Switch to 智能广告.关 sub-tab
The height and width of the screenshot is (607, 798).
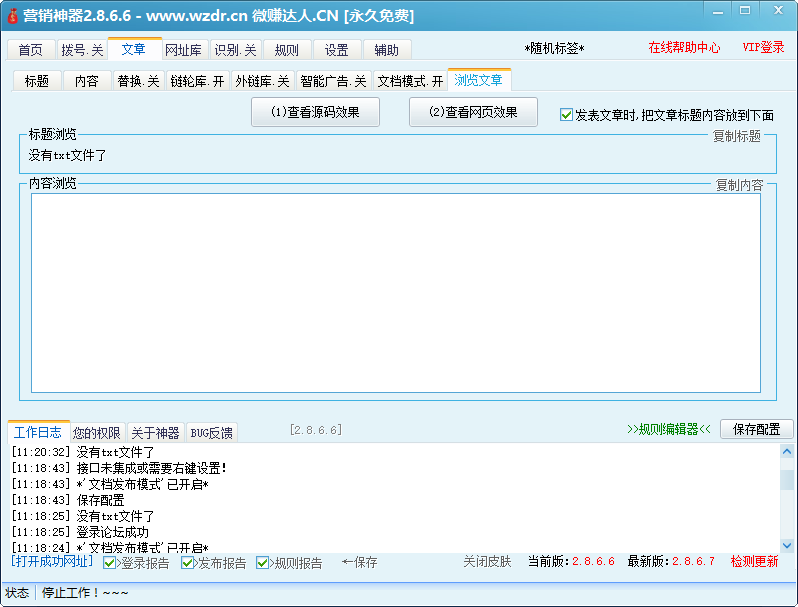(x=333, y=81)
